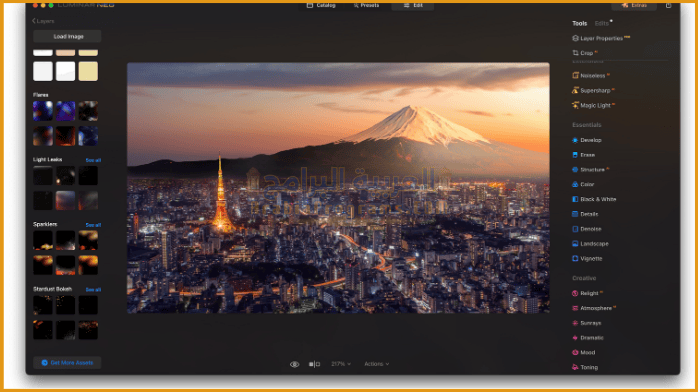Open the Relight tool
698x392 pixels.
587,293
